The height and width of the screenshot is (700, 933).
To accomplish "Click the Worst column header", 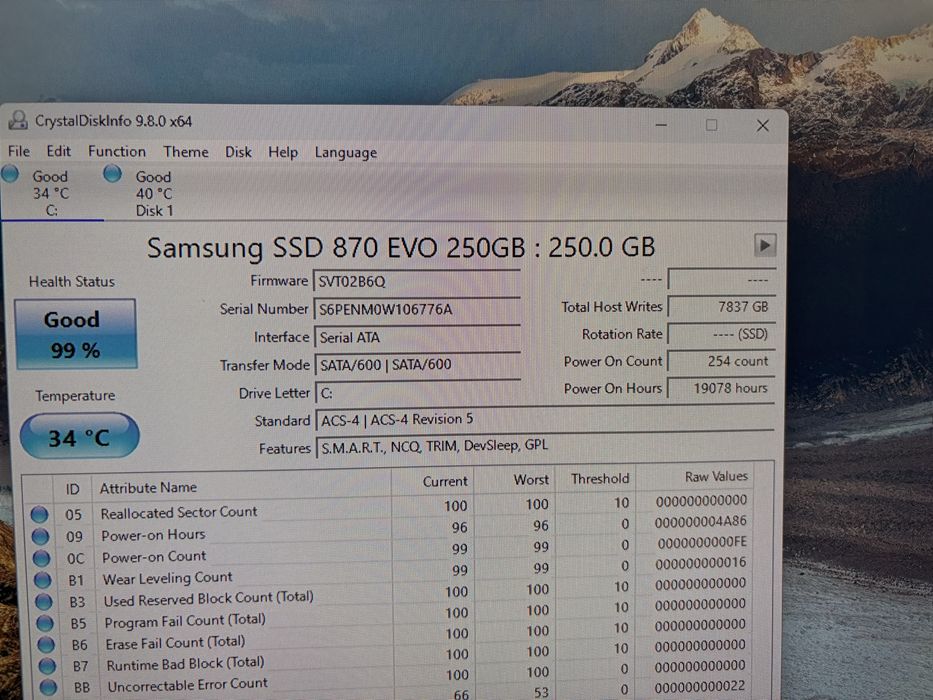I will pyautogui.click(x=515, y=479).
